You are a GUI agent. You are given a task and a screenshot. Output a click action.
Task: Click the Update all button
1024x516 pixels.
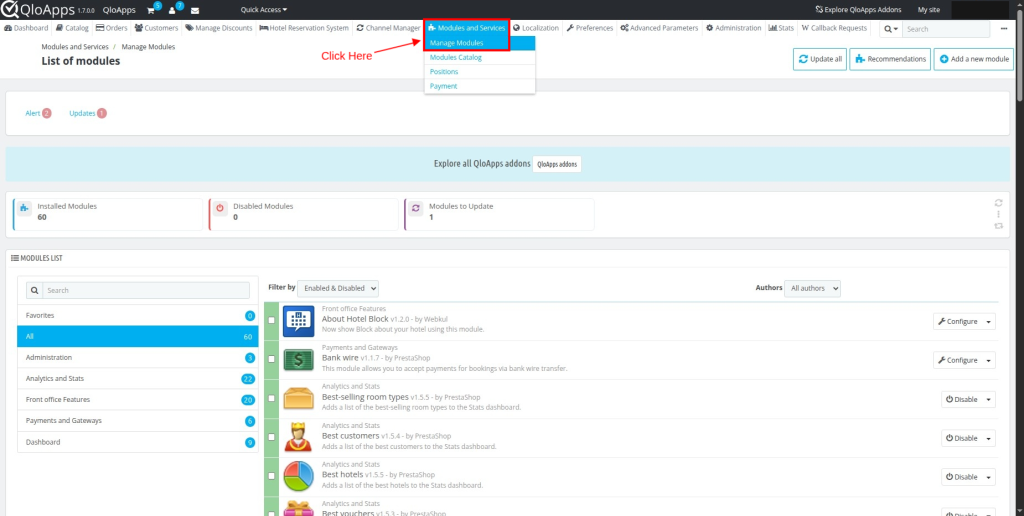point(819,59)
